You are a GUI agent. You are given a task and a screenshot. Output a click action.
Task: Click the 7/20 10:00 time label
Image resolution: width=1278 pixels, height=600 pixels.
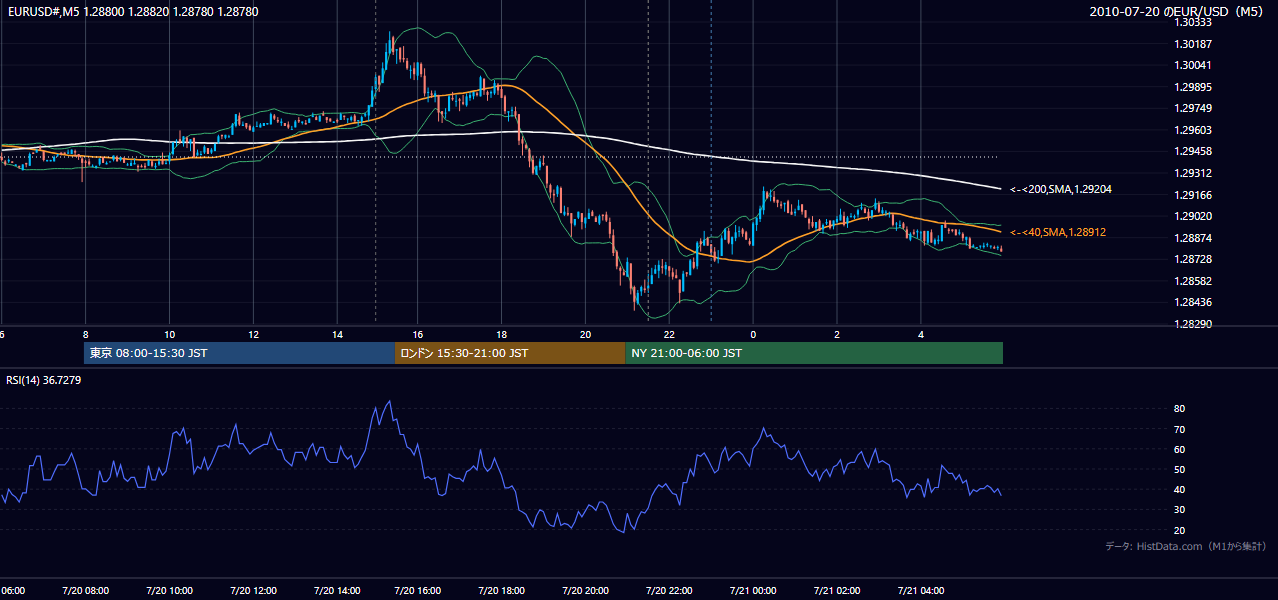(169, 591)
